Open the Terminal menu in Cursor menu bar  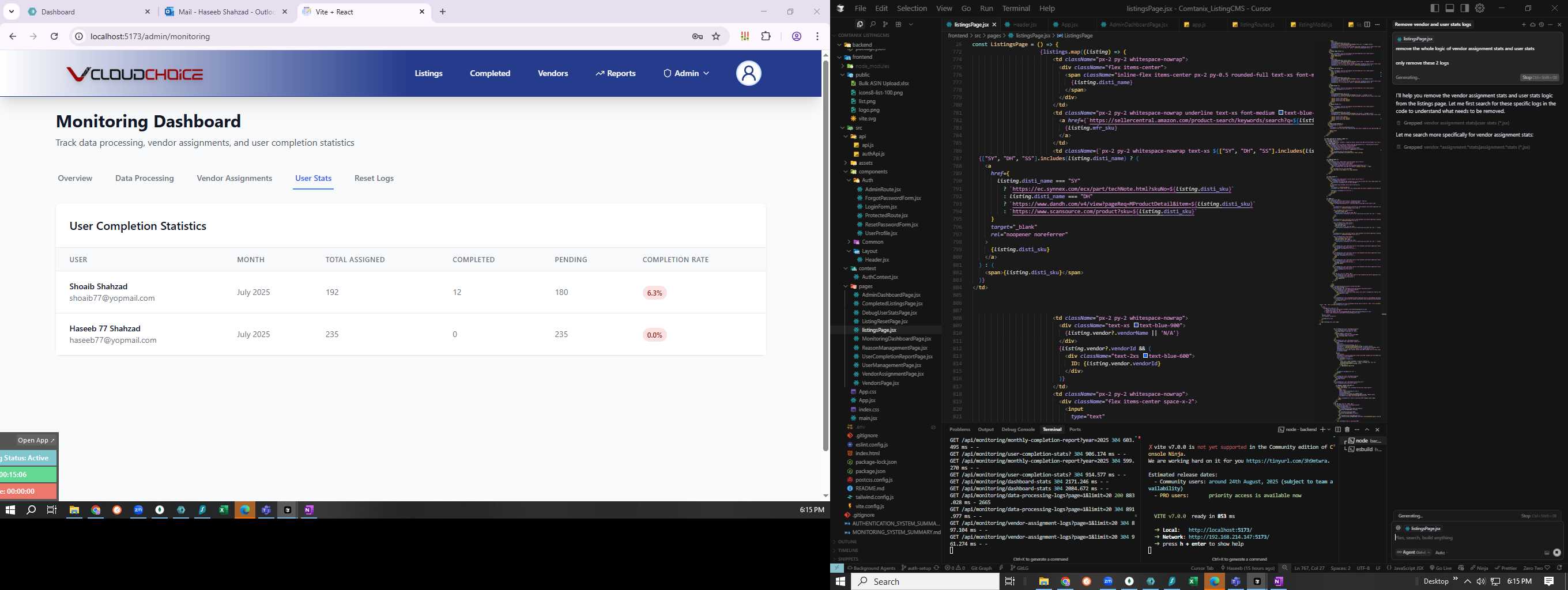tap(1016, 9)
